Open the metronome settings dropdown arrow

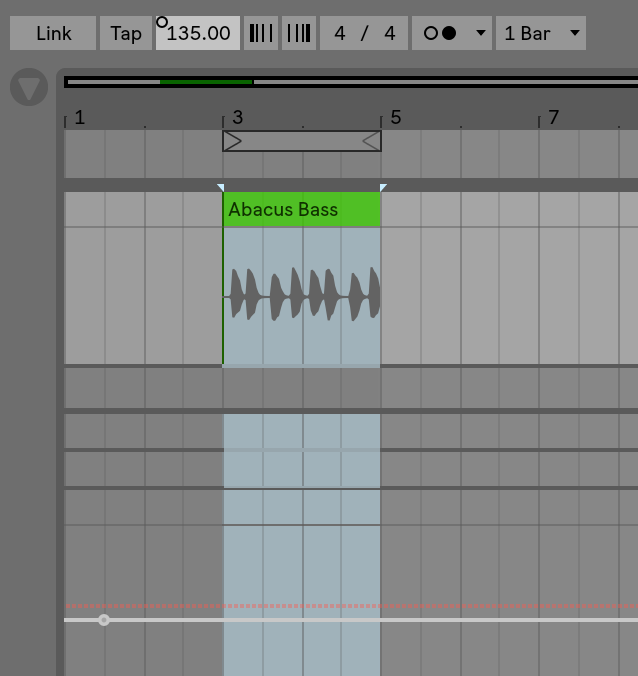point(481,33)
